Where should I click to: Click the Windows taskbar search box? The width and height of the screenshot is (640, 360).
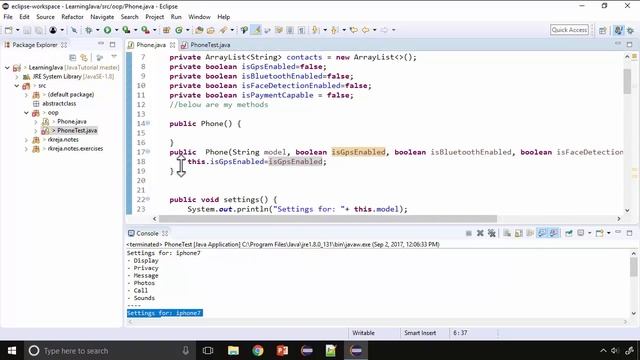coord(110,351)
